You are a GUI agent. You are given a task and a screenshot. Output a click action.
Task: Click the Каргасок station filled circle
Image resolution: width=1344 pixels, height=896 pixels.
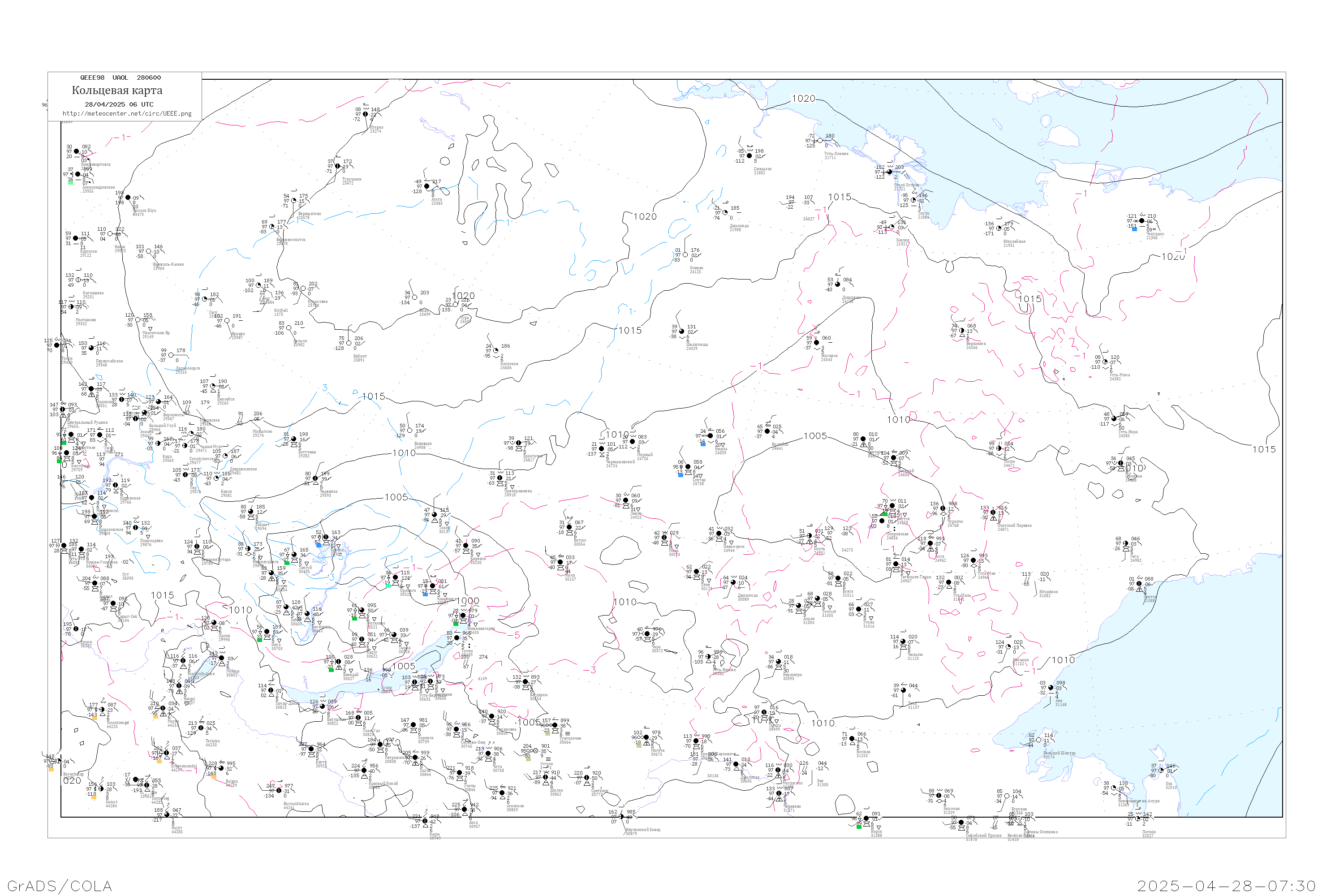(x=76, y=238)
